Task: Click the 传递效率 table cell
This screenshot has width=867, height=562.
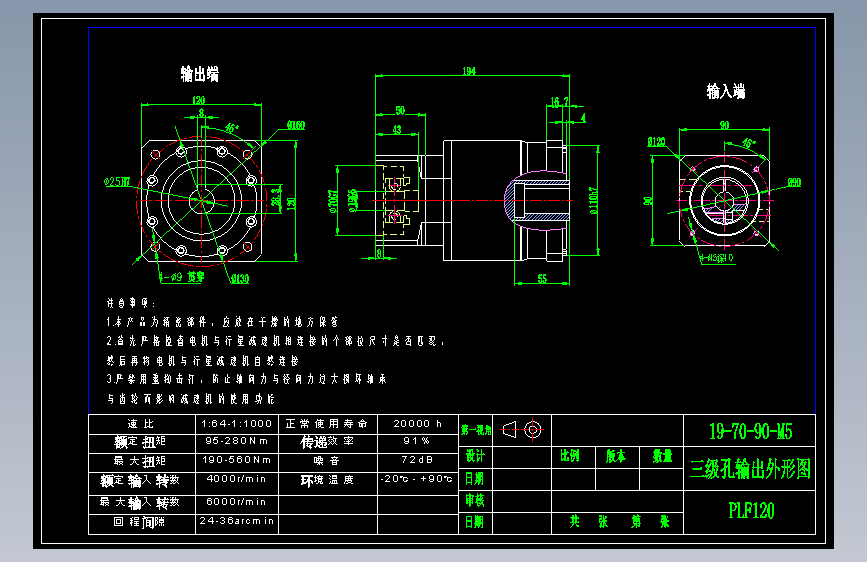Action: (327, 442)
